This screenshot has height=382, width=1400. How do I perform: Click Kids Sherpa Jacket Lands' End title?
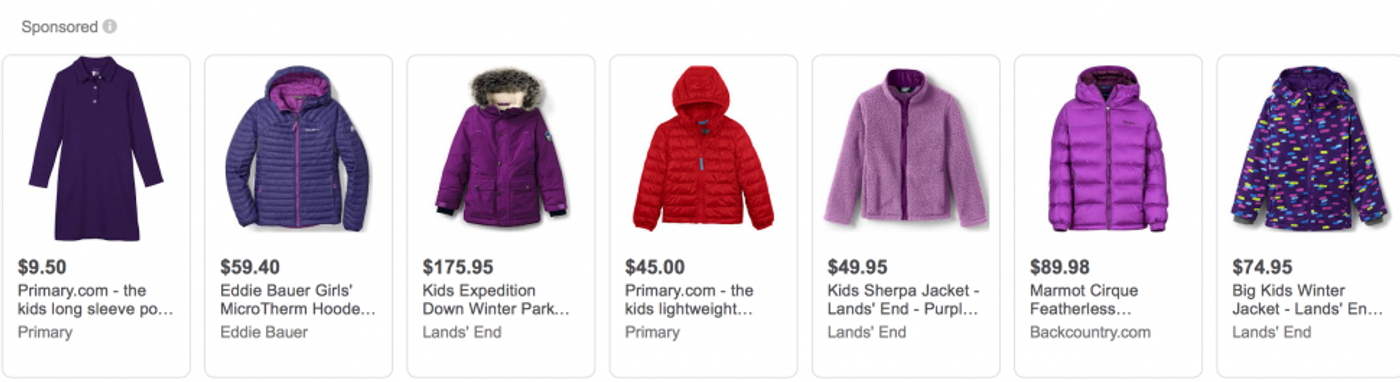(x=904, y=300)
